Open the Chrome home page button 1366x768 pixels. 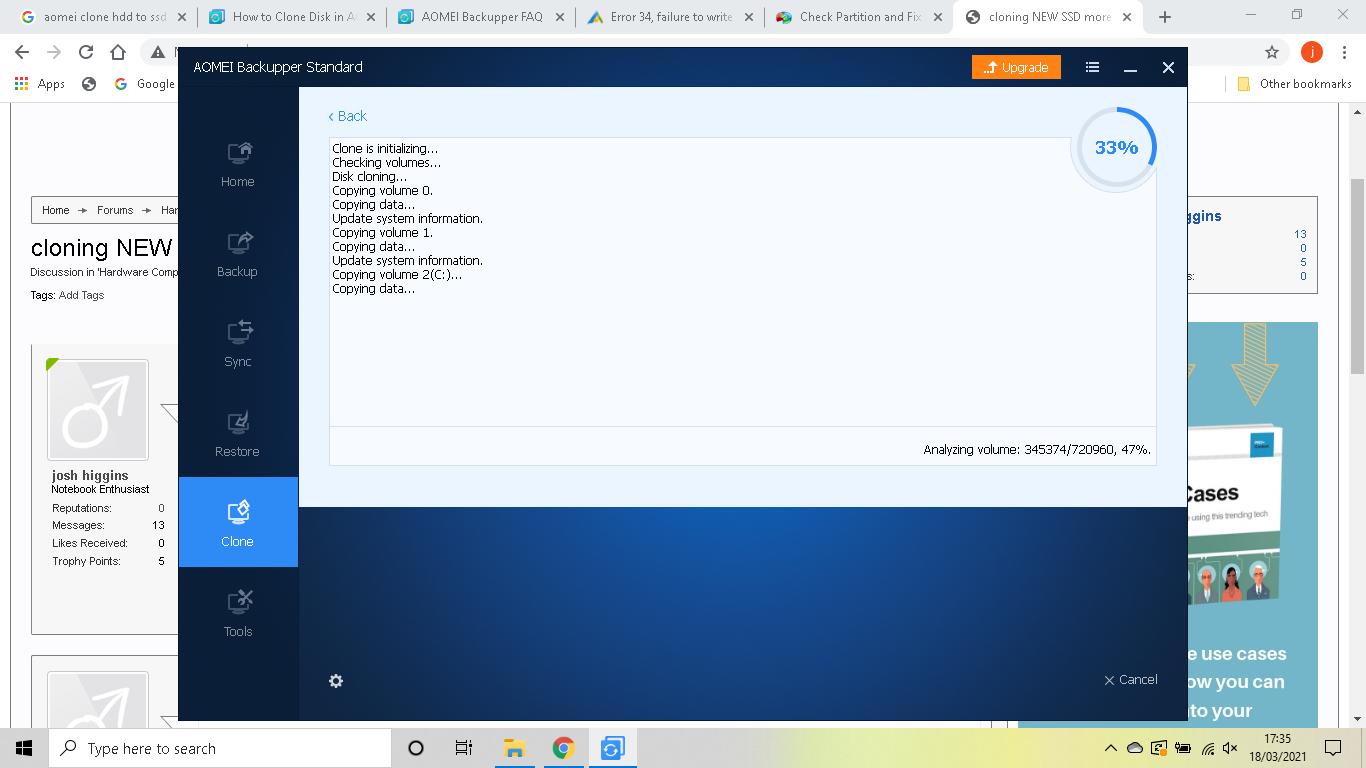118,52
